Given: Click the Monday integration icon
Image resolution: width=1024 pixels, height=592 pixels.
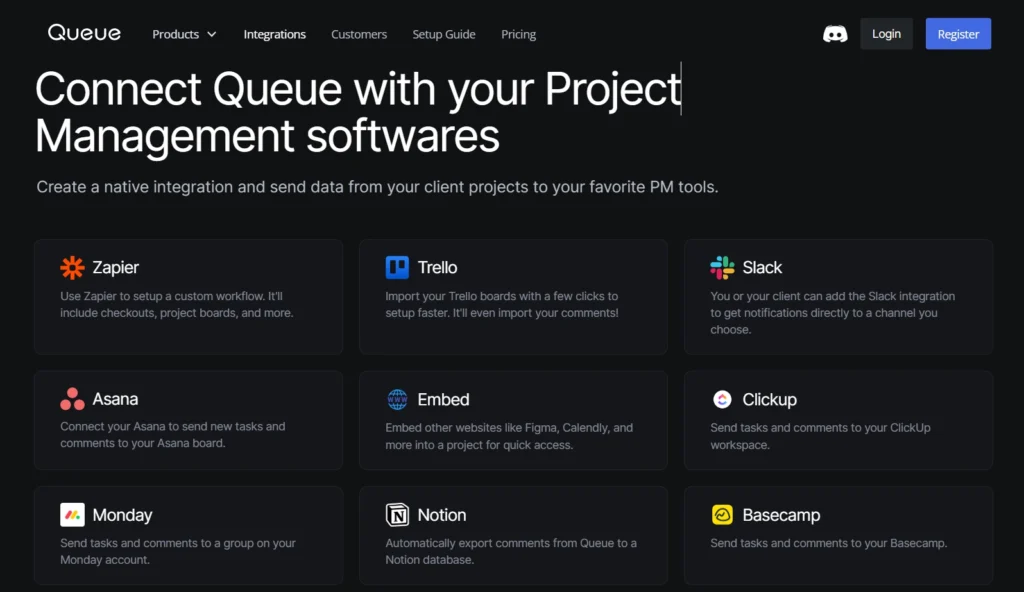Looking at the screenshot, I should click(x=71, y=514).
